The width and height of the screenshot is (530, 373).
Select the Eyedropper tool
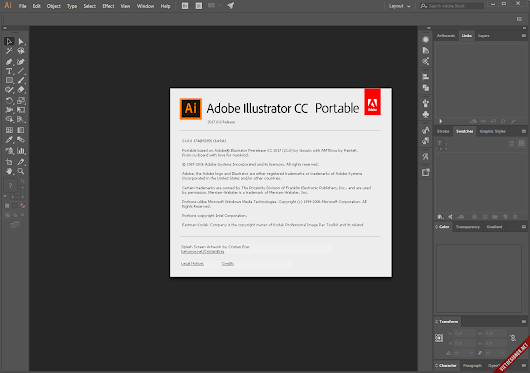(x=9, y=140)
